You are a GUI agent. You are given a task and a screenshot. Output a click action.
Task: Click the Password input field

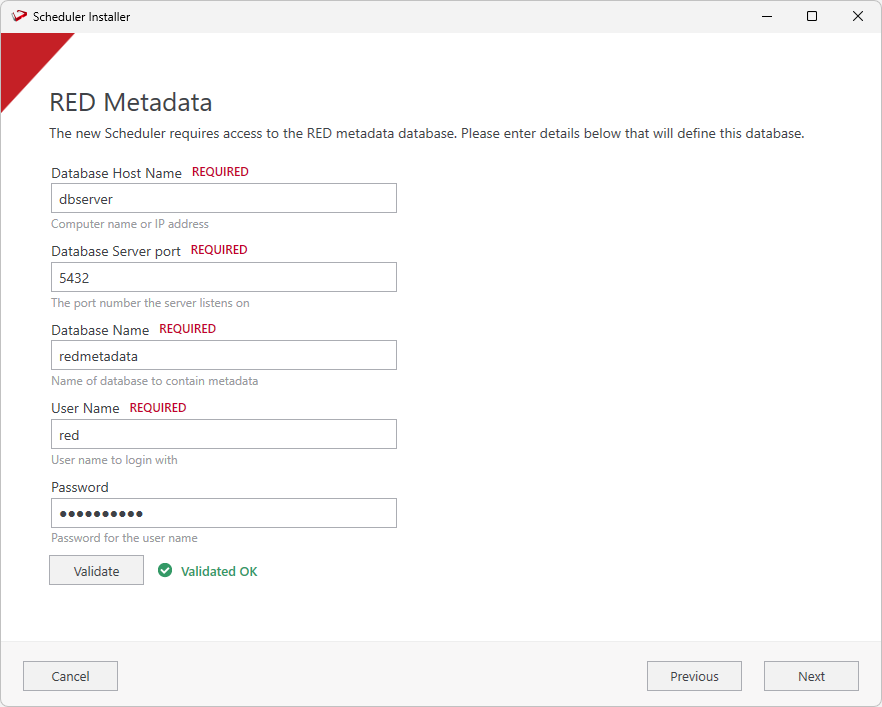pyautogui.click(x=224, y=513)
